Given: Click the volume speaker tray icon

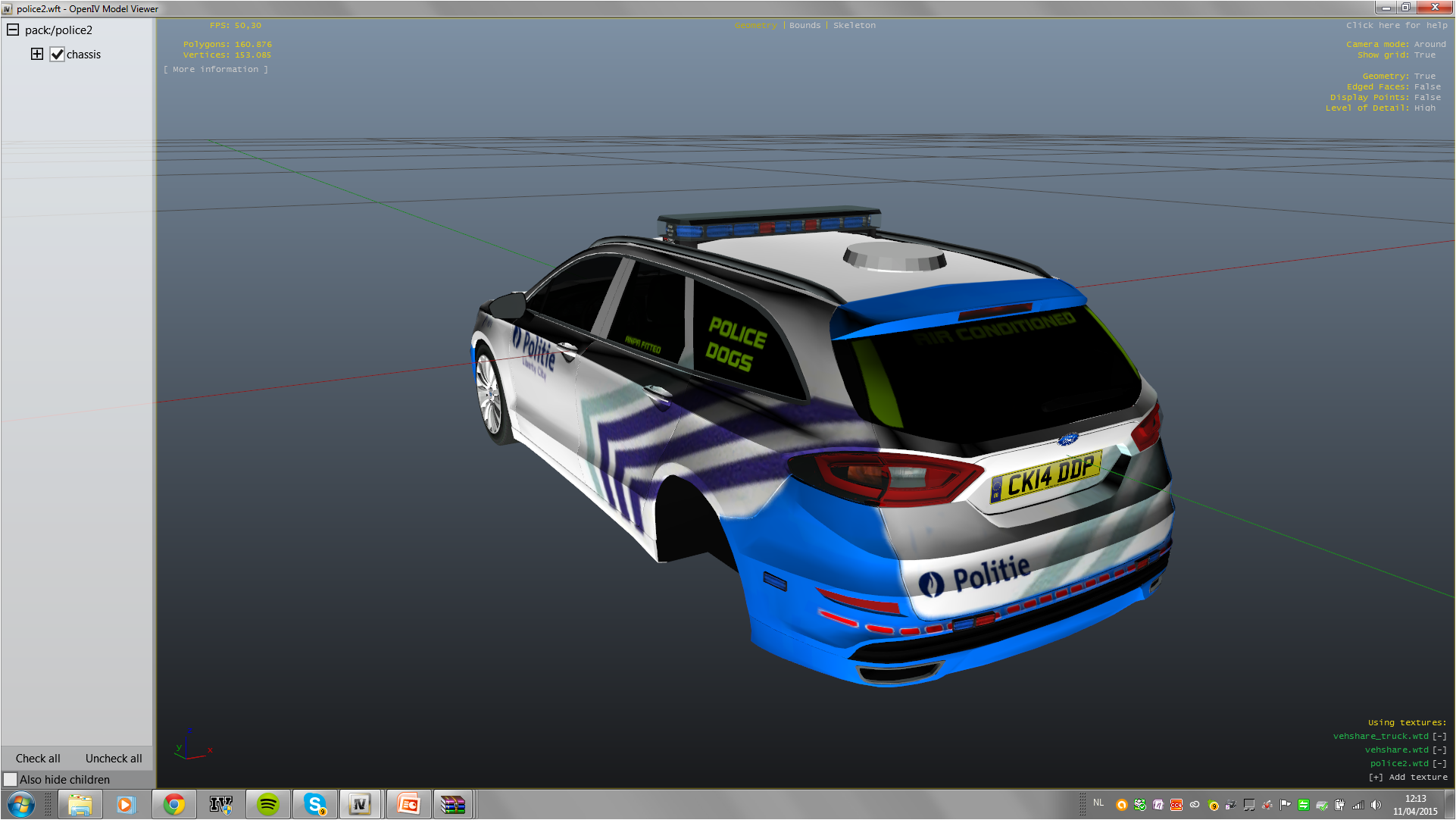Looking at the screenshot, I should click(x=1376, y=805).
